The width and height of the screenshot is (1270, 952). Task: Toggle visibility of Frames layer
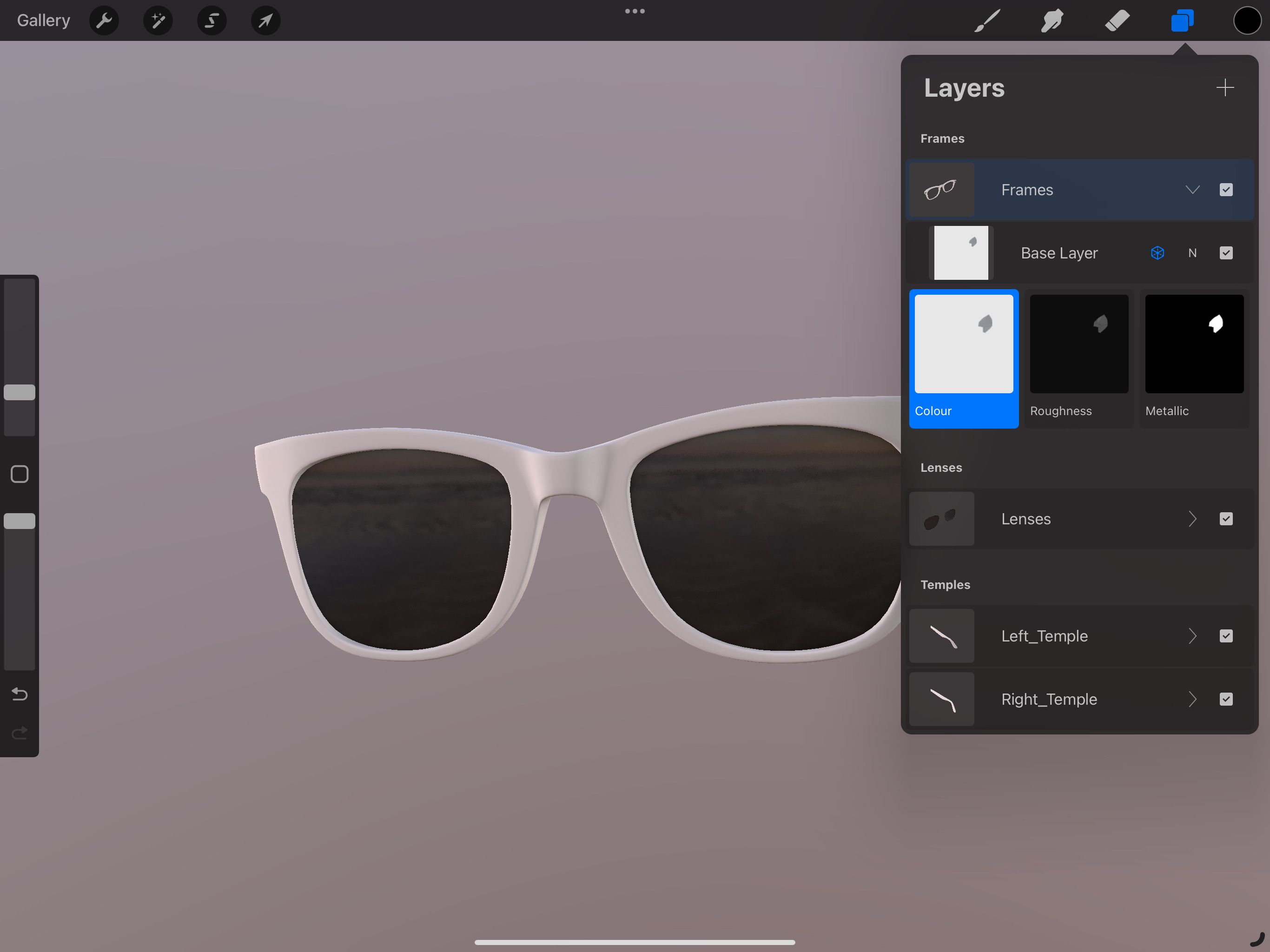pyautogui.click(x=1226, y=190)
